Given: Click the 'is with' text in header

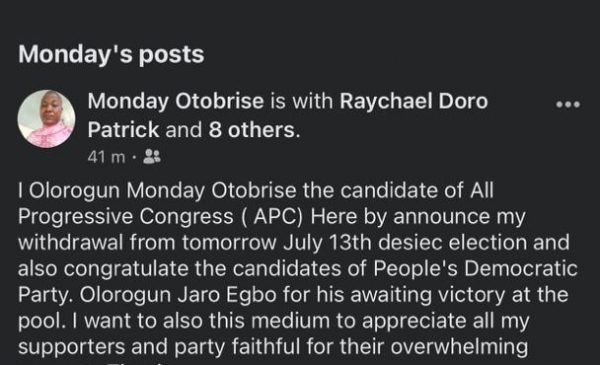Looking at the screenshot, I should pyautogui.click(x=302, y=101).
